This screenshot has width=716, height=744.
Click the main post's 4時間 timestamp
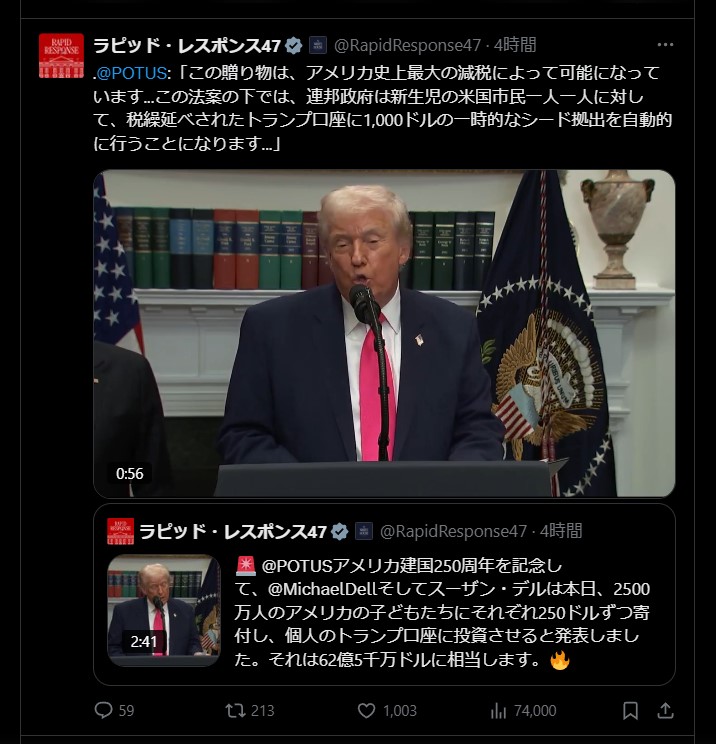click(515, 45)
